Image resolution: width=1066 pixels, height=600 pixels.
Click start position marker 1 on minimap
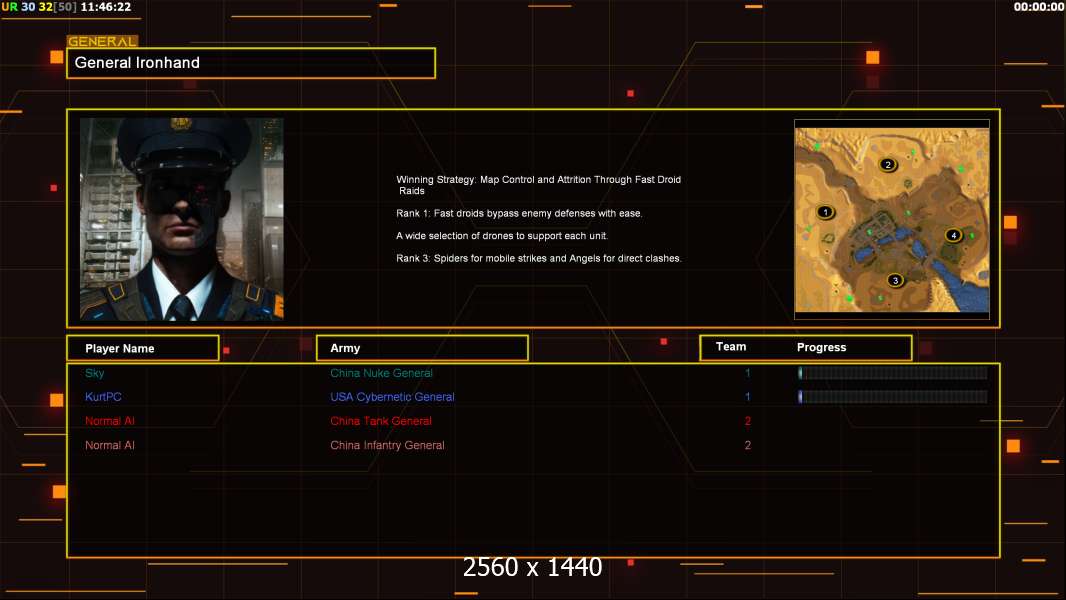[x=825, y=212]
